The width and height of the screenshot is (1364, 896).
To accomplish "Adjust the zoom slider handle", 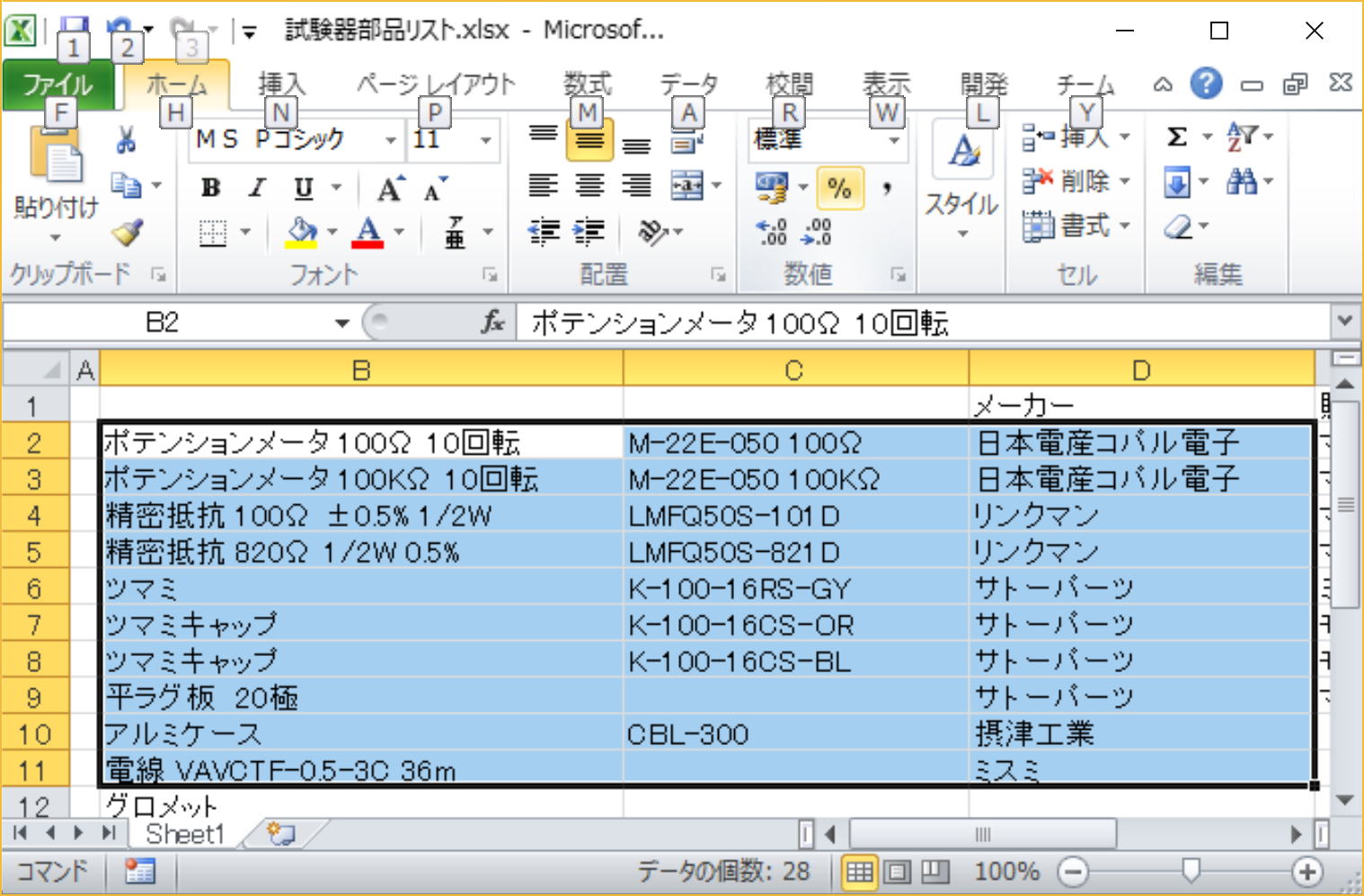I will [x=1191, y=870].
